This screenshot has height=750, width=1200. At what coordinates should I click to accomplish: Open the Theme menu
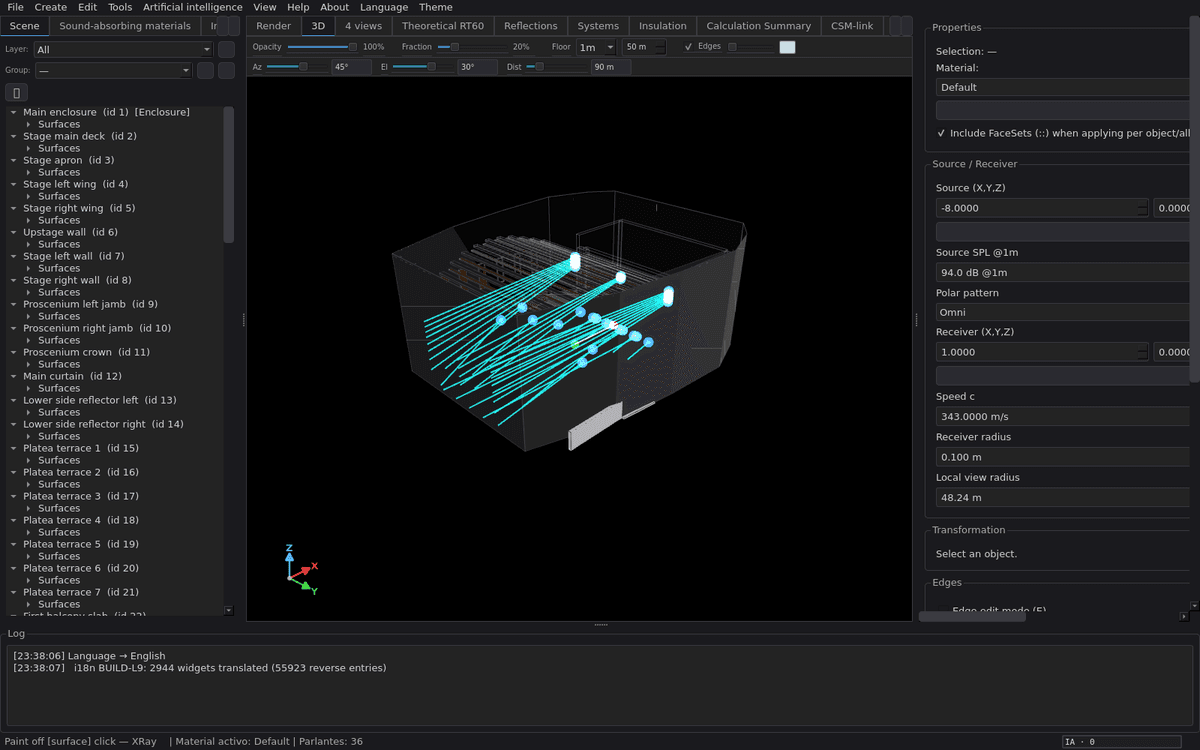[x=436, y=7]
